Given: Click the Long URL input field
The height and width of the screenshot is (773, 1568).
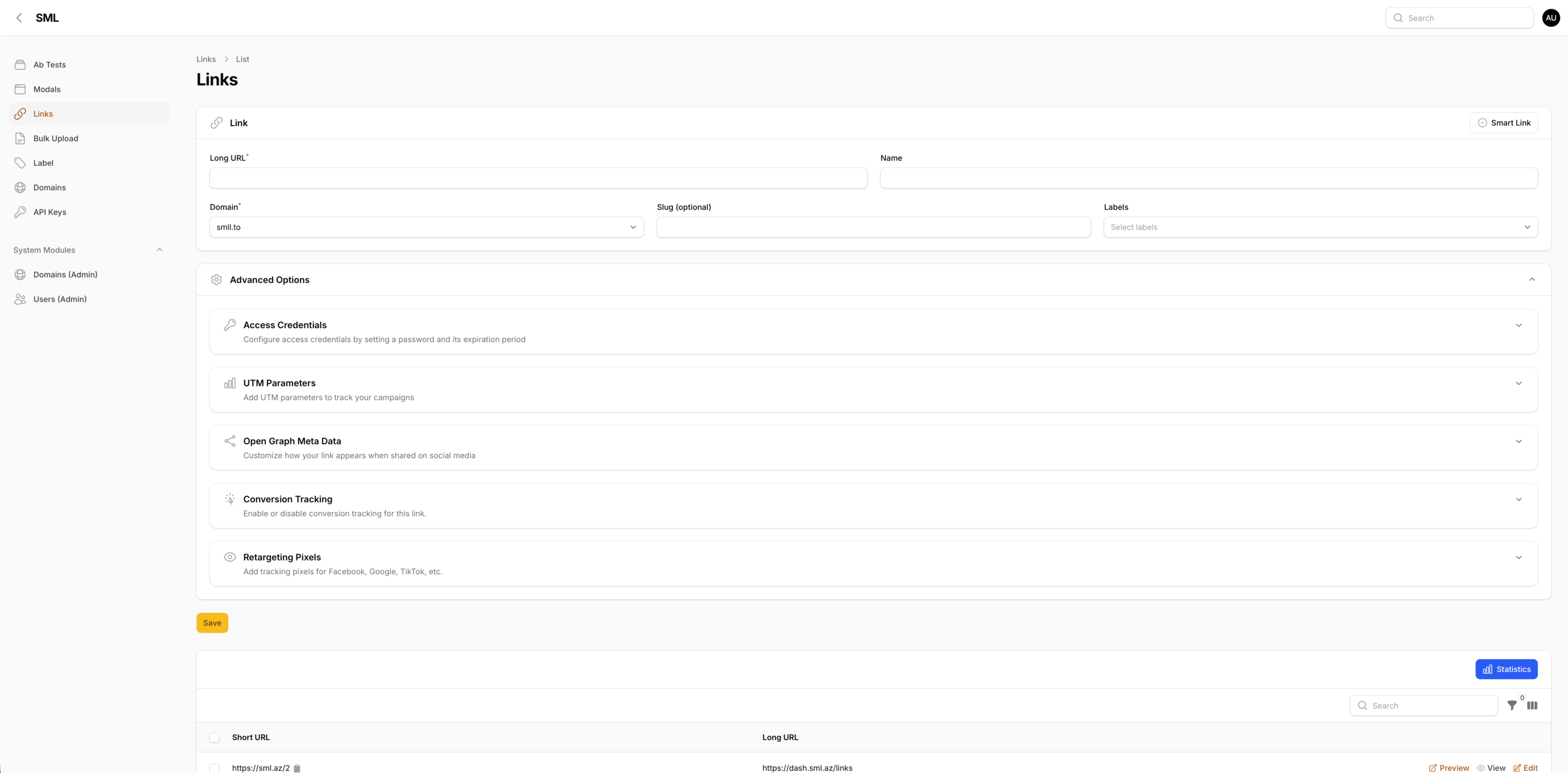Looking at the screenshot, I should coord(538,179).
